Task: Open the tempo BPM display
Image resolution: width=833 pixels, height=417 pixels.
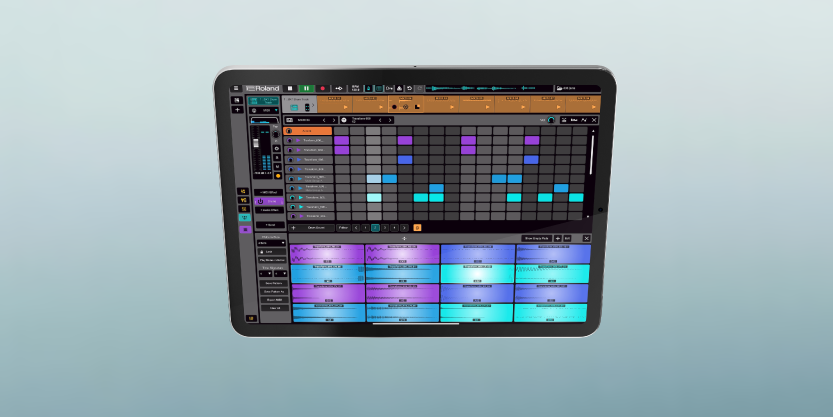Action: 355,88
